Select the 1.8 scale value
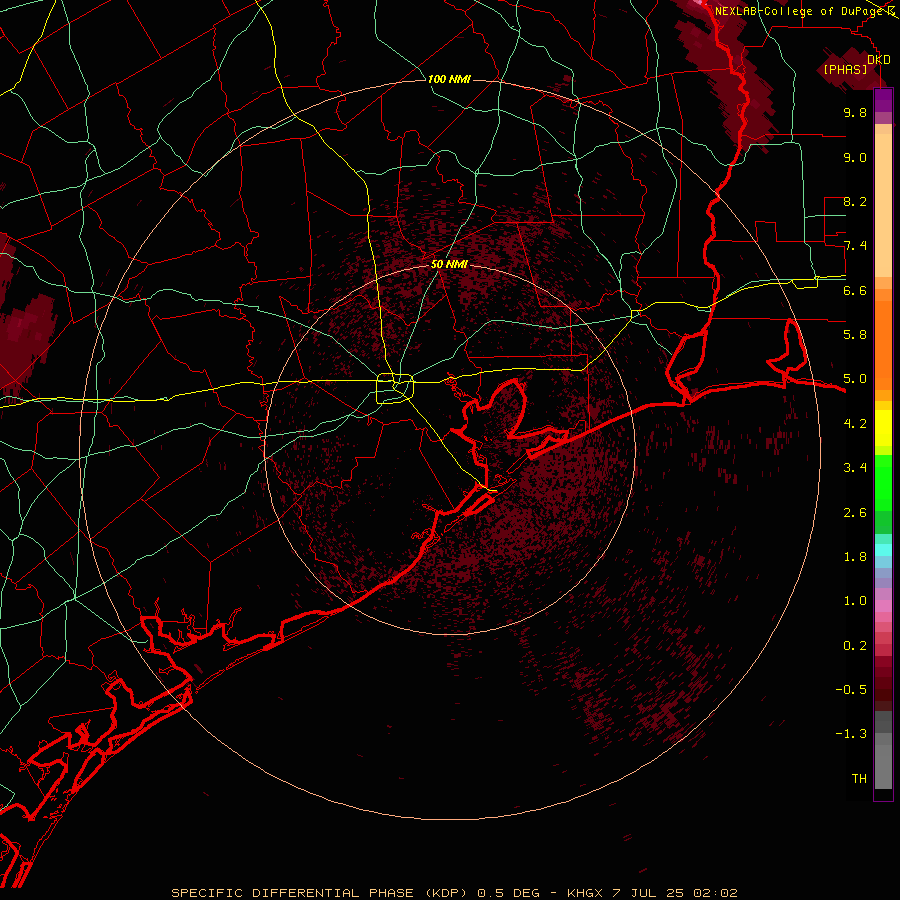This screenshot has height=900, width=900. click(x=855, y=557)
